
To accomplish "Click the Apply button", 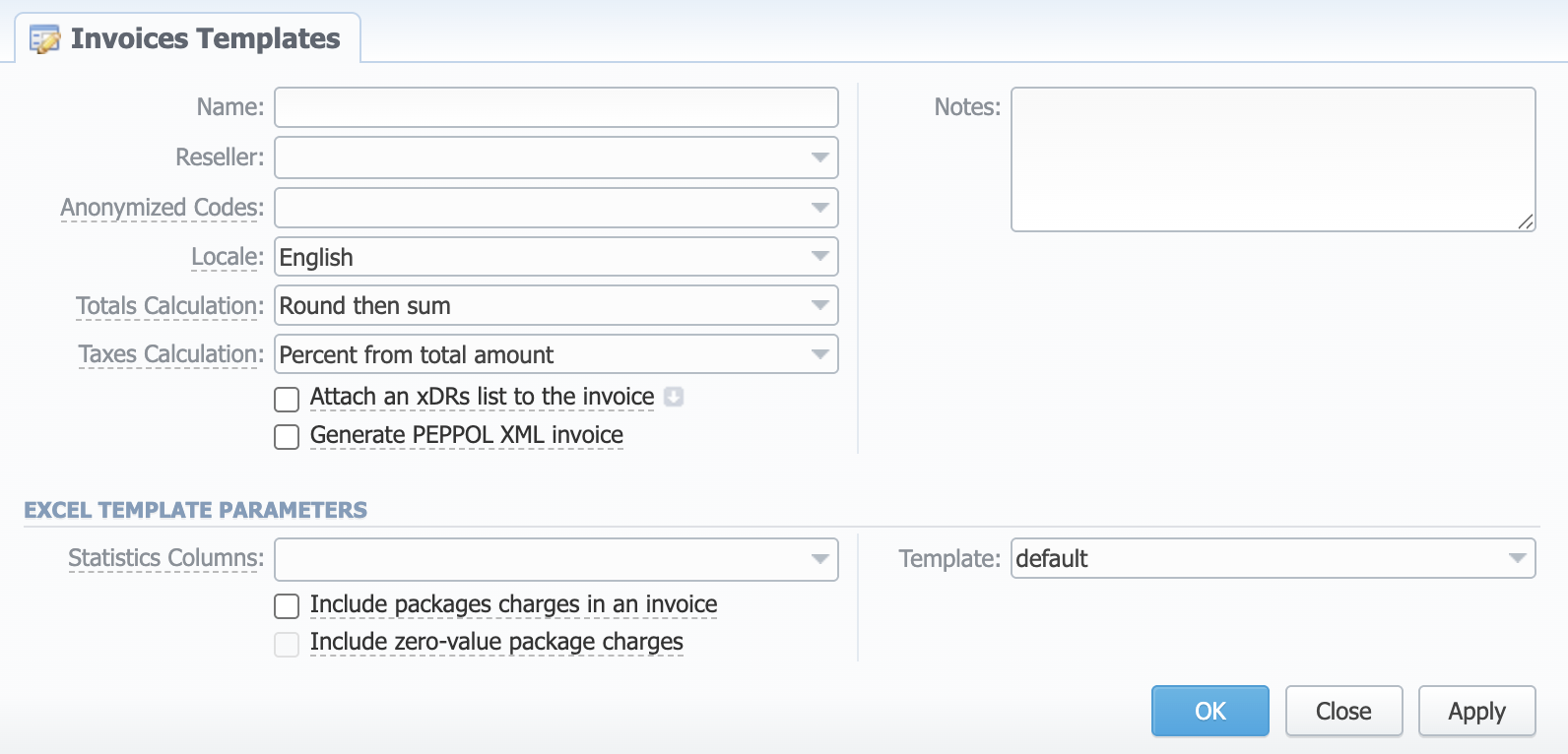I will click(x=1476, y=711).
